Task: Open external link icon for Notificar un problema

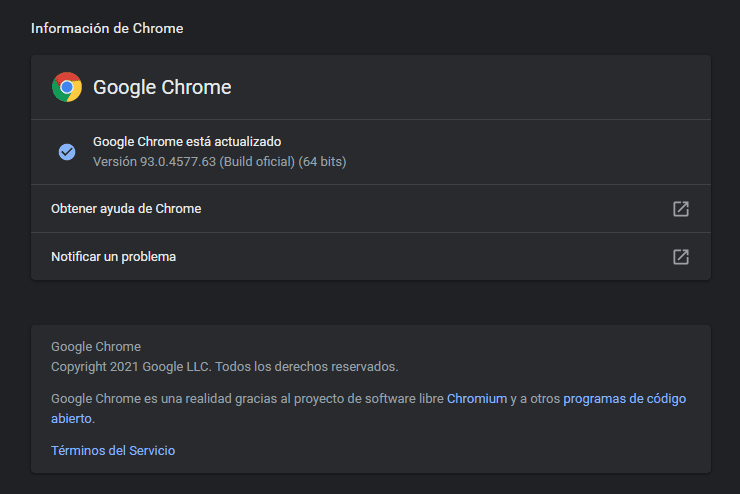Action: [681, 257]
